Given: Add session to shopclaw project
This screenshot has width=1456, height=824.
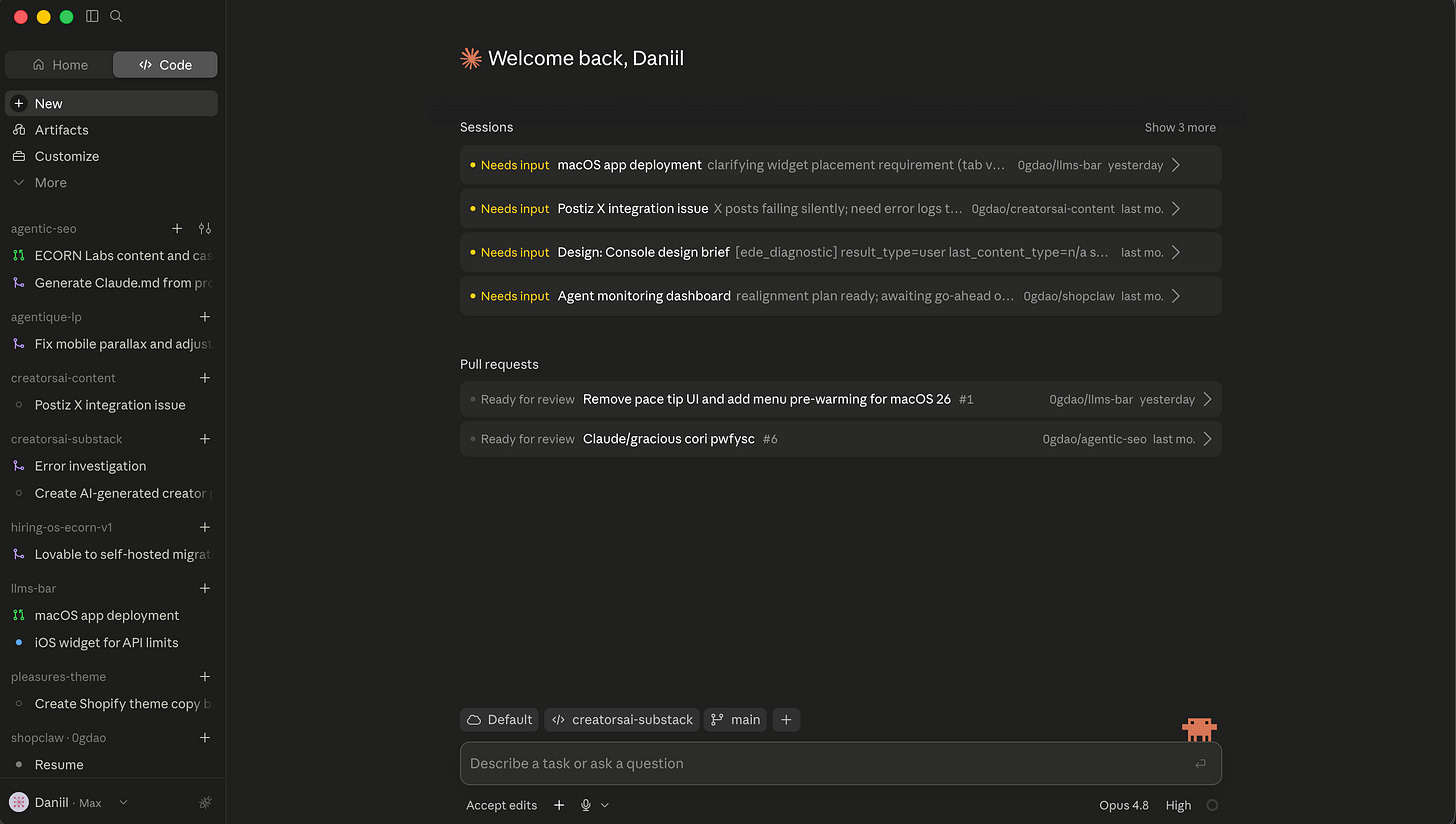Looking at the screenshot, I should tap(205, 738).
